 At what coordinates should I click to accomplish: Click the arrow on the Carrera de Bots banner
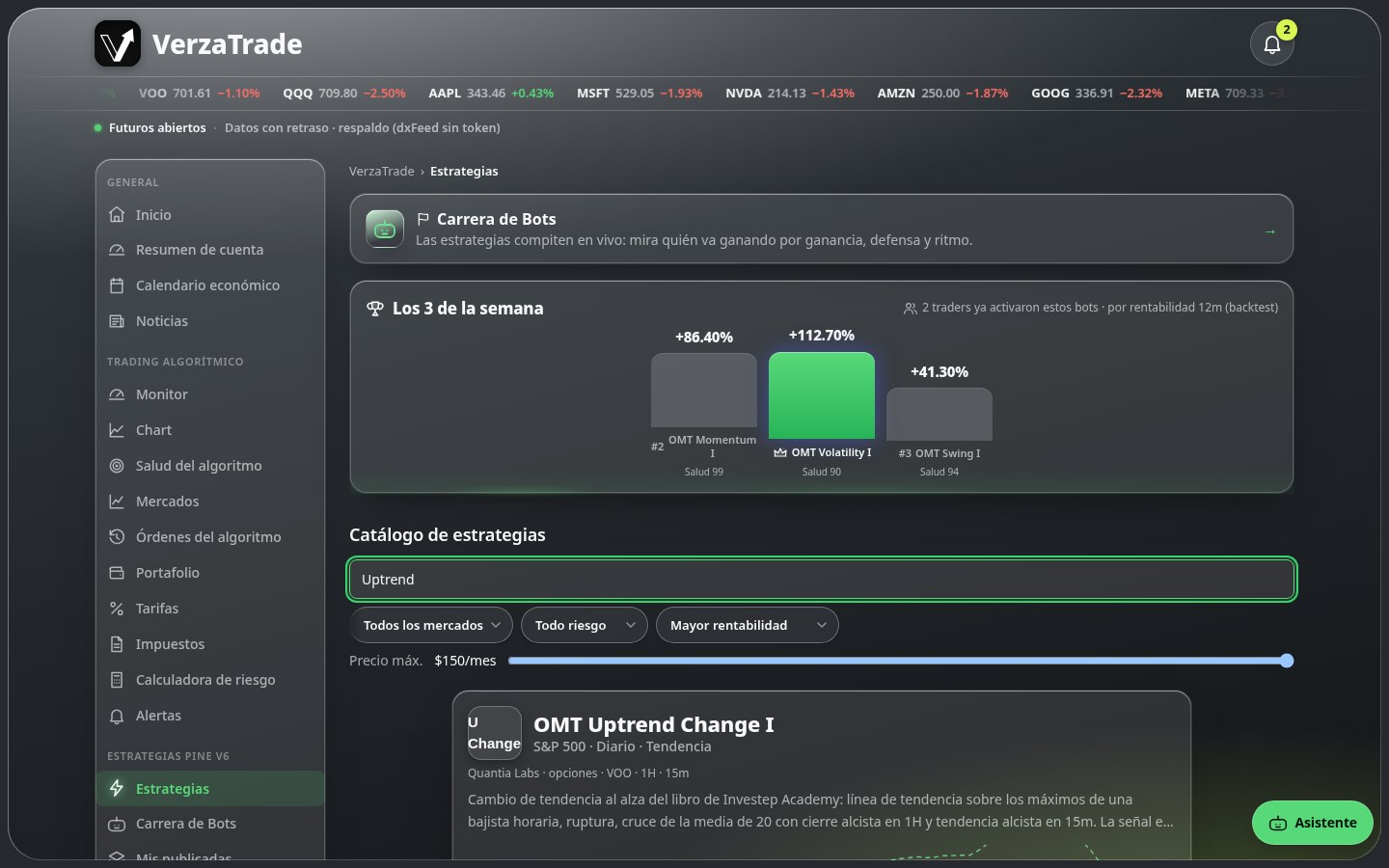[x=1269, y=231]
